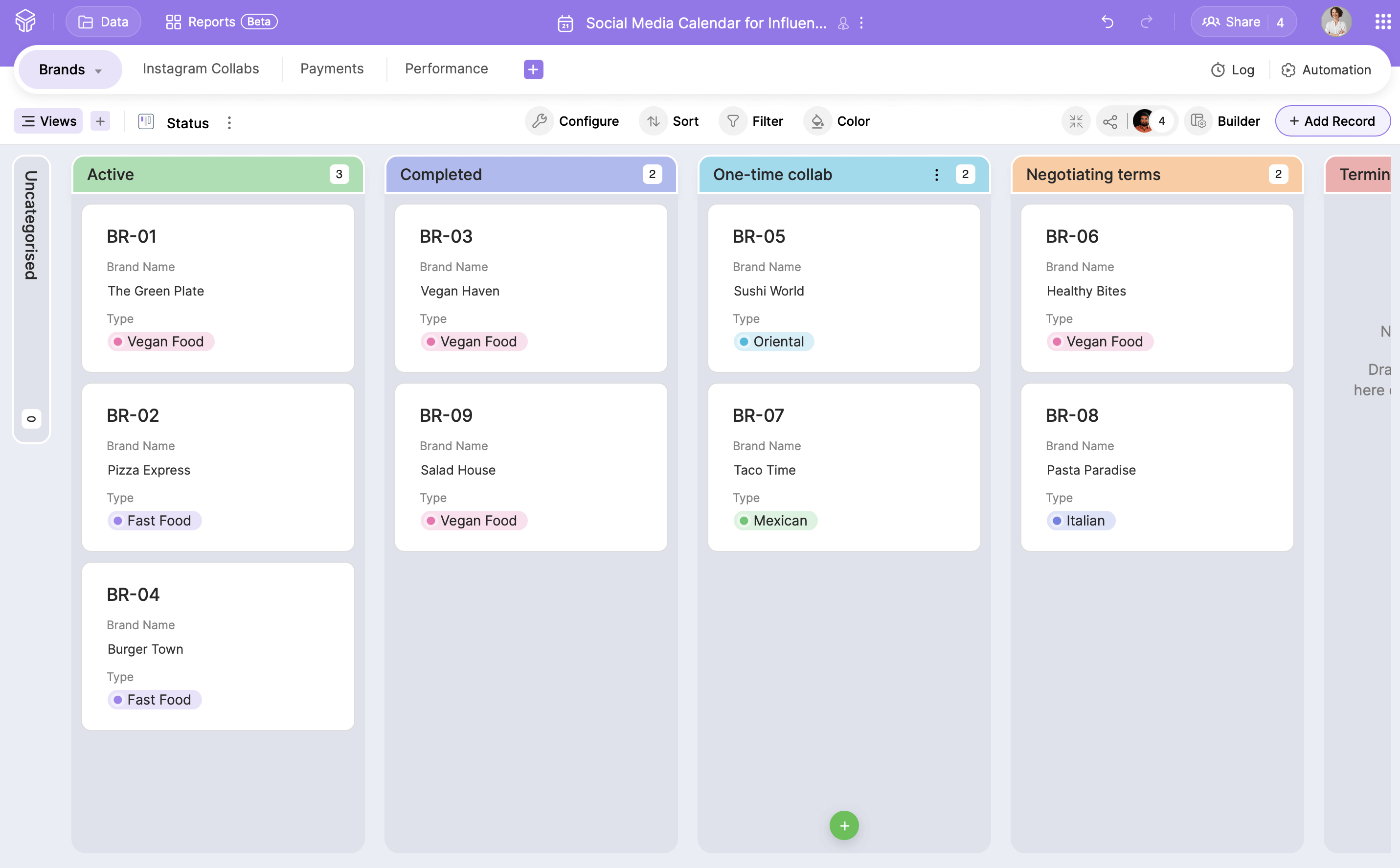Click Fast Food tag on BR-02

(x=155, y=521)
